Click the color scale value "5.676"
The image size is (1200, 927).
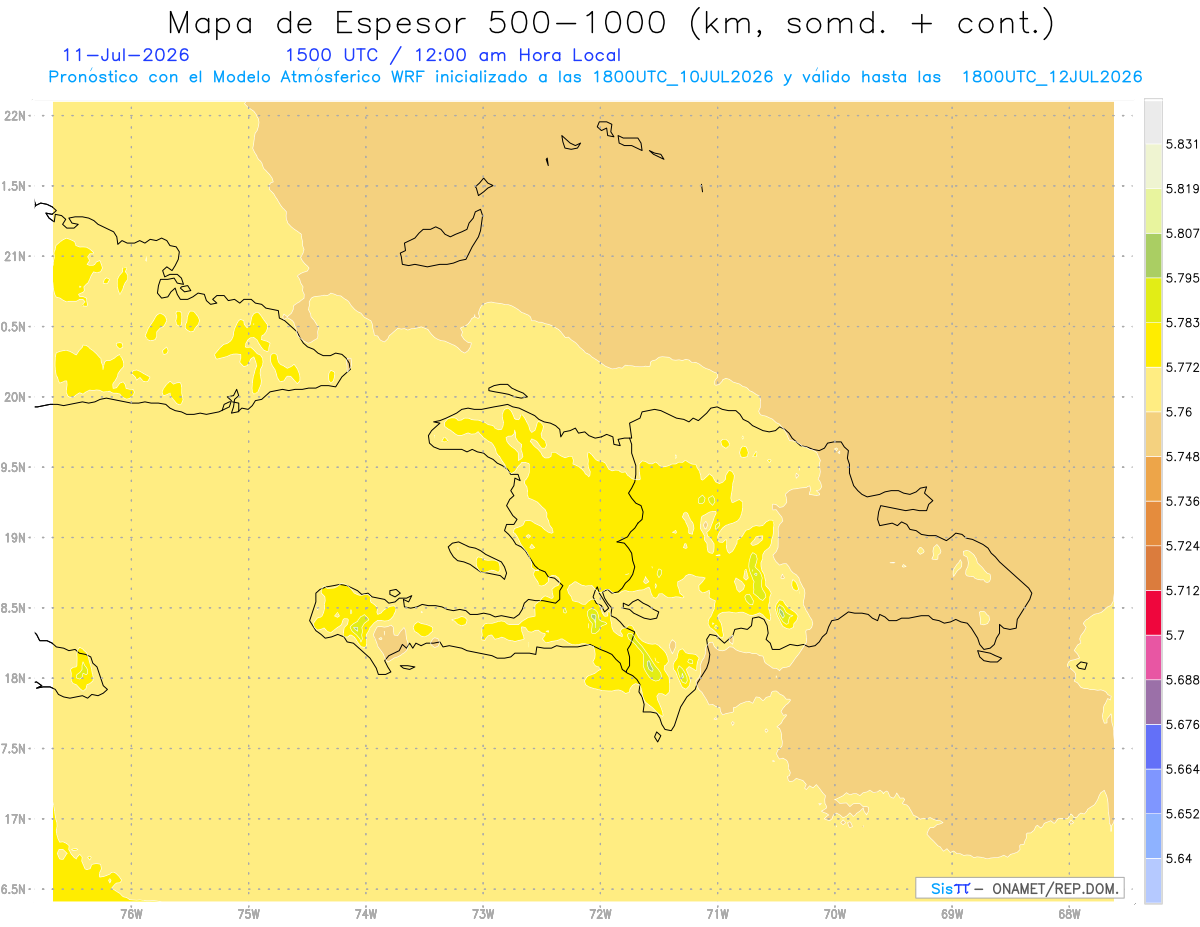coord(1183,725)
